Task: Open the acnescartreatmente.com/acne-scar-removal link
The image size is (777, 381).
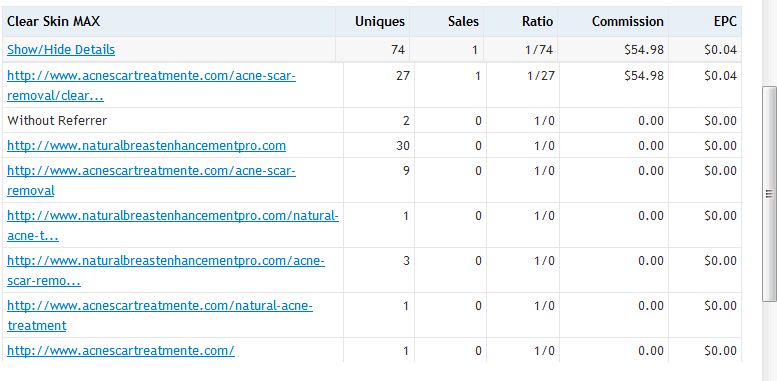Action: [151, 180]
